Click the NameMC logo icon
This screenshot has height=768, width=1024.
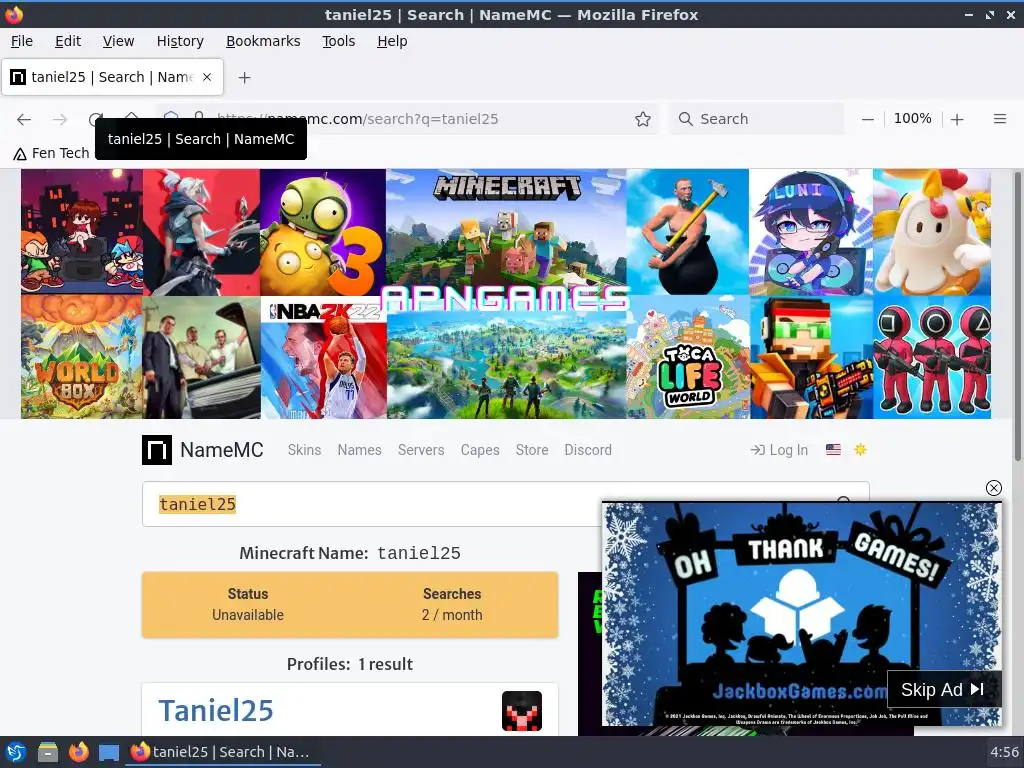157,450
